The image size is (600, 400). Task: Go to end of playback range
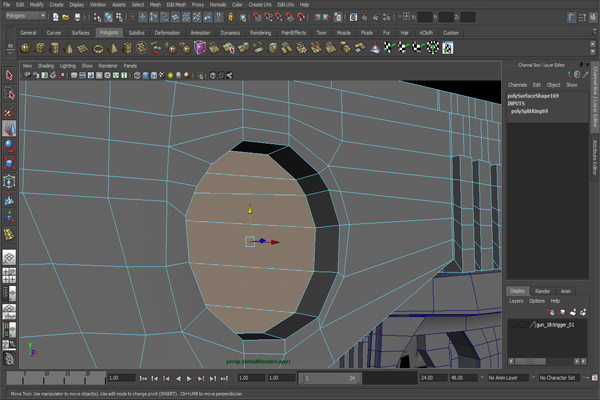224,378
